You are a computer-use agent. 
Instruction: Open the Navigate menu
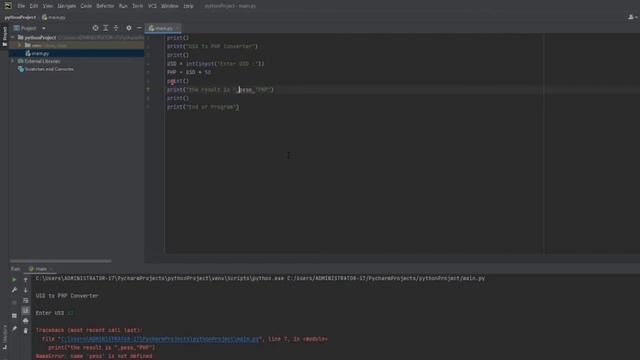point(67,6)
